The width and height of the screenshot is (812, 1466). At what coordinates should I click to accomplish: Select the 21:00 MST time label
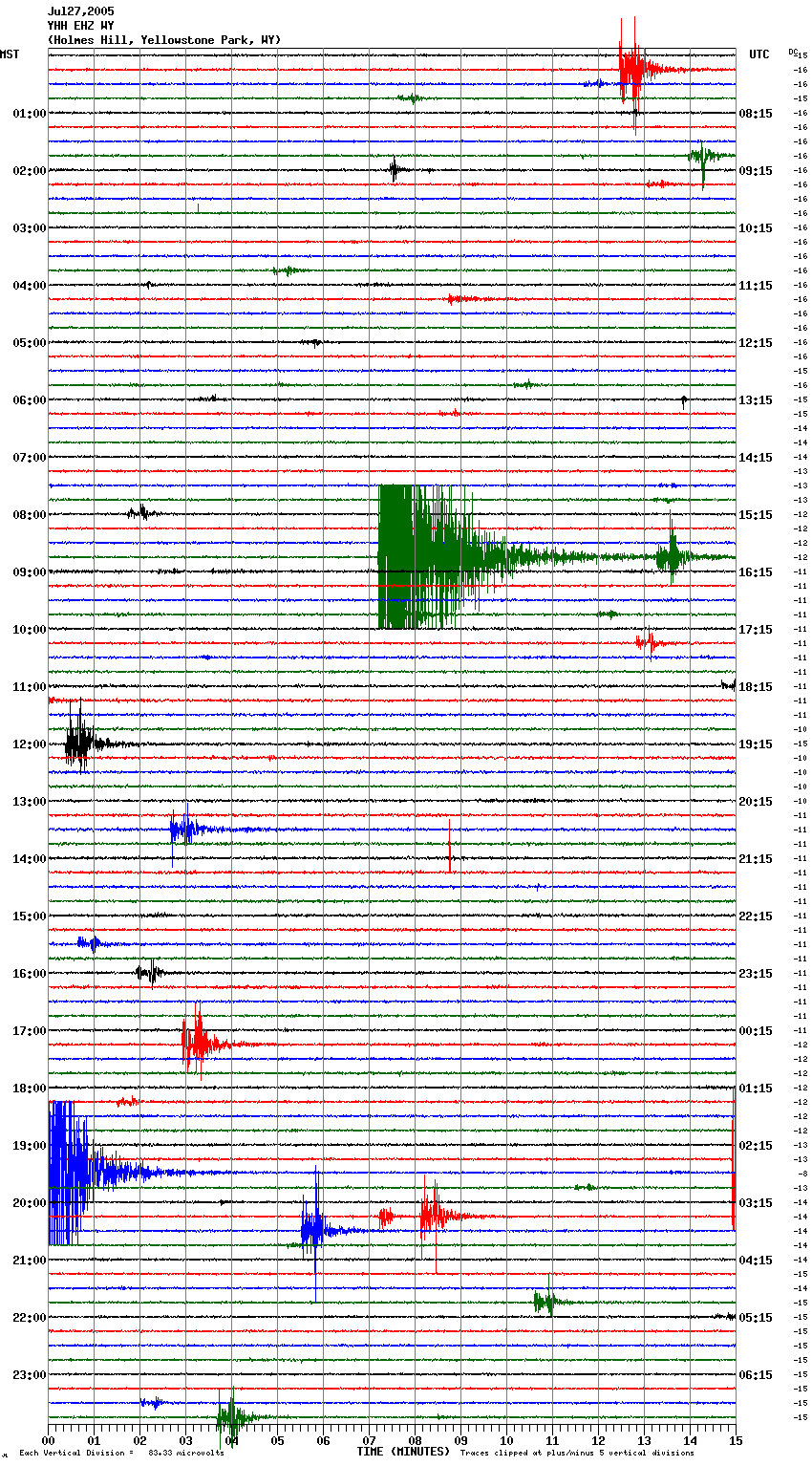click(x=30, y=1261)
